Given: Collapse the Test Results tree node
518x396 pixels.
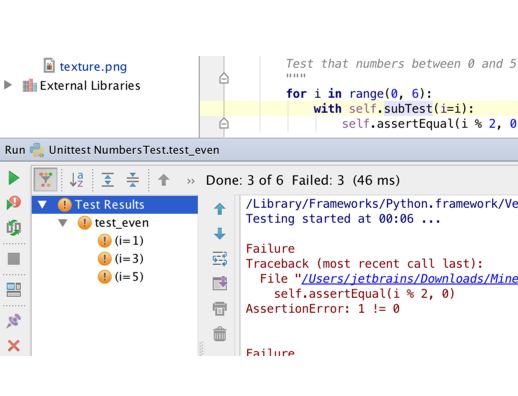Looking at the screenshot, I should [42, 204].
